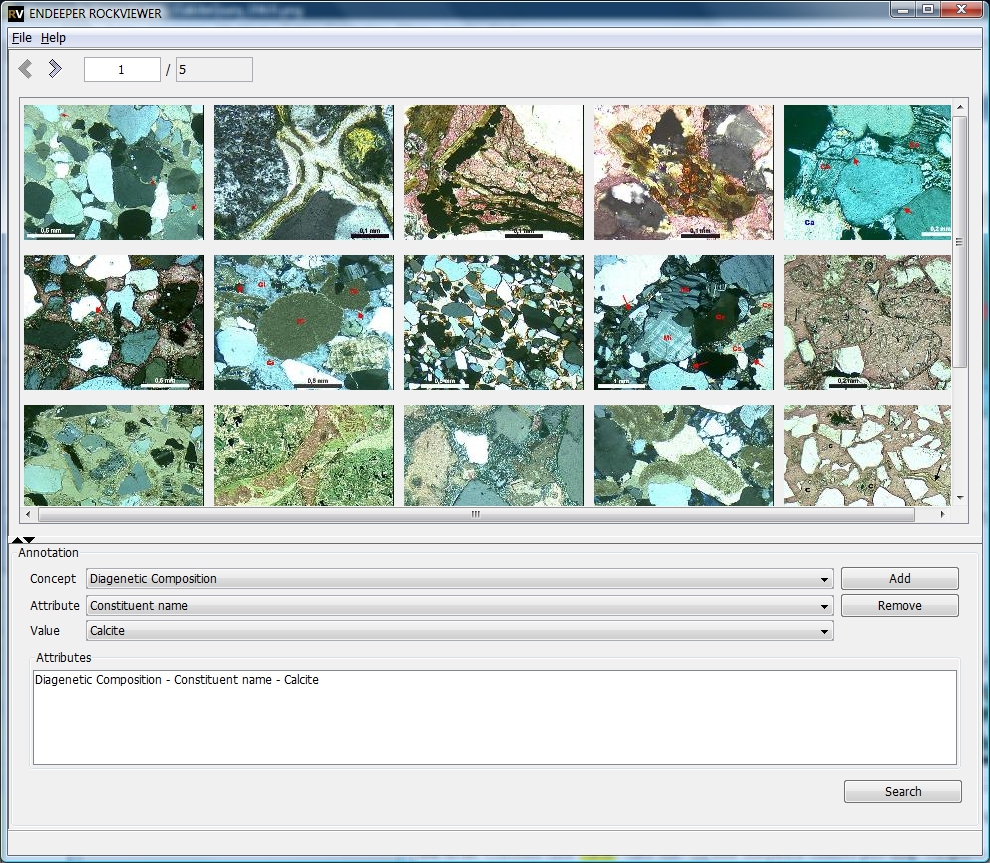Click the vertical scrollbar down arrow
This screenshot has width=990, height=863.
(x=960, y=497)
